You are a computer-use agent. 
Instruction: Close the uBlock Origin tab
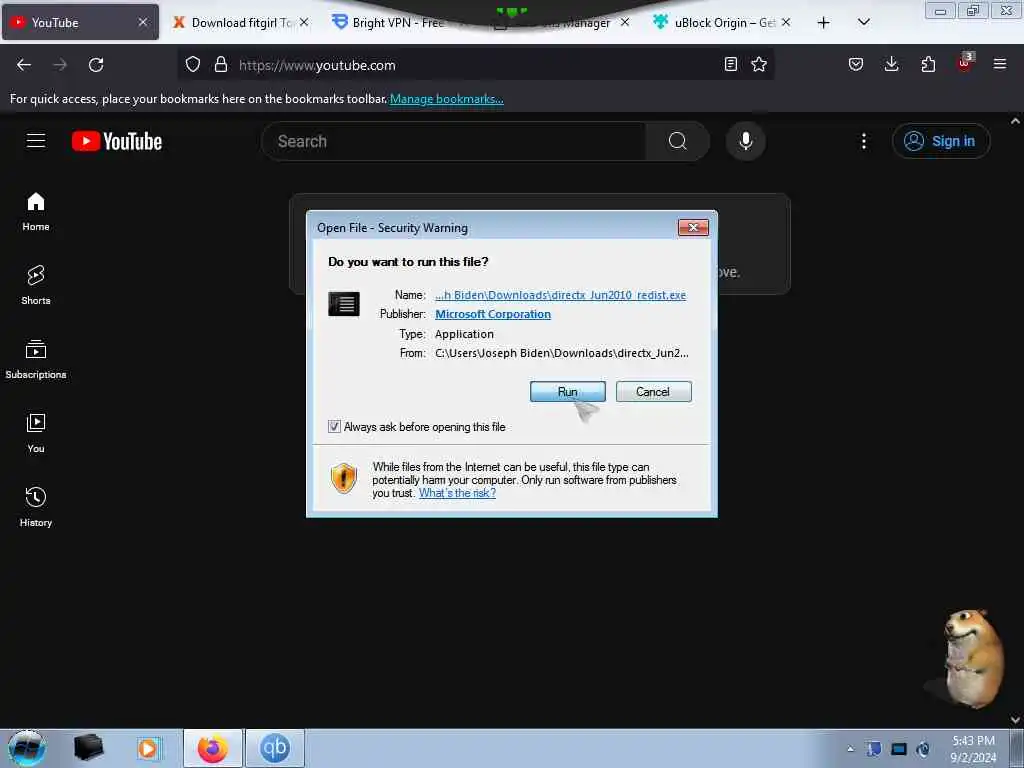point(786,22)
